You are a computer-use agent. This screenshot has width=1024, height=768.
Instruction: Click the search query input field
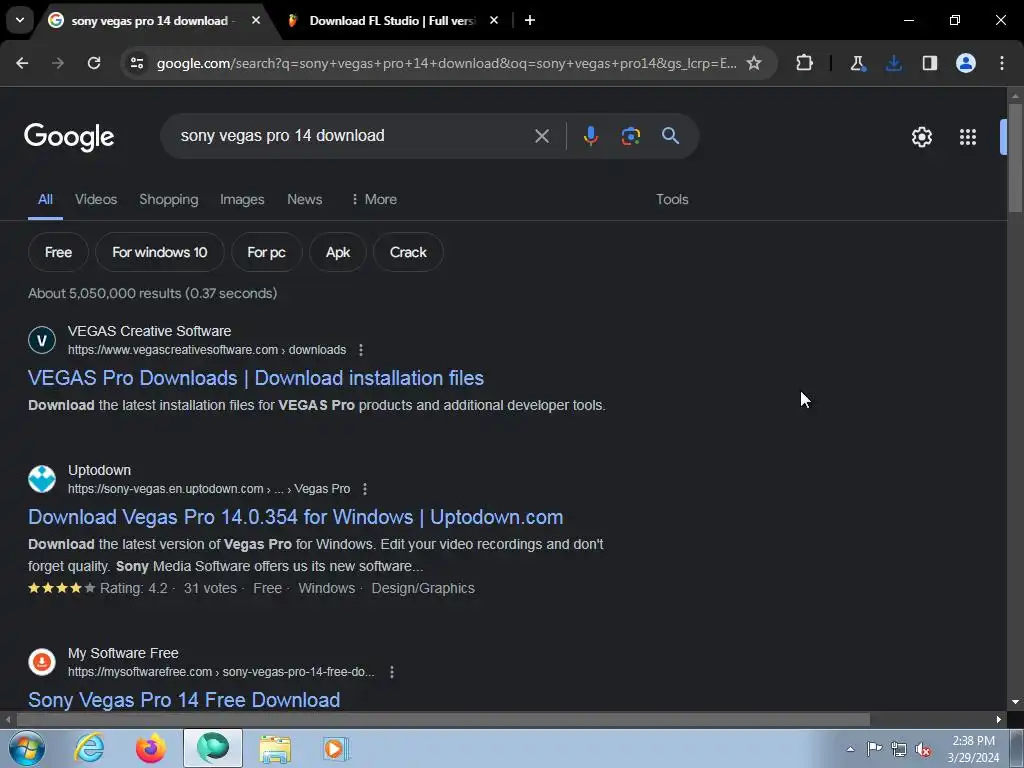click(353, 136)
